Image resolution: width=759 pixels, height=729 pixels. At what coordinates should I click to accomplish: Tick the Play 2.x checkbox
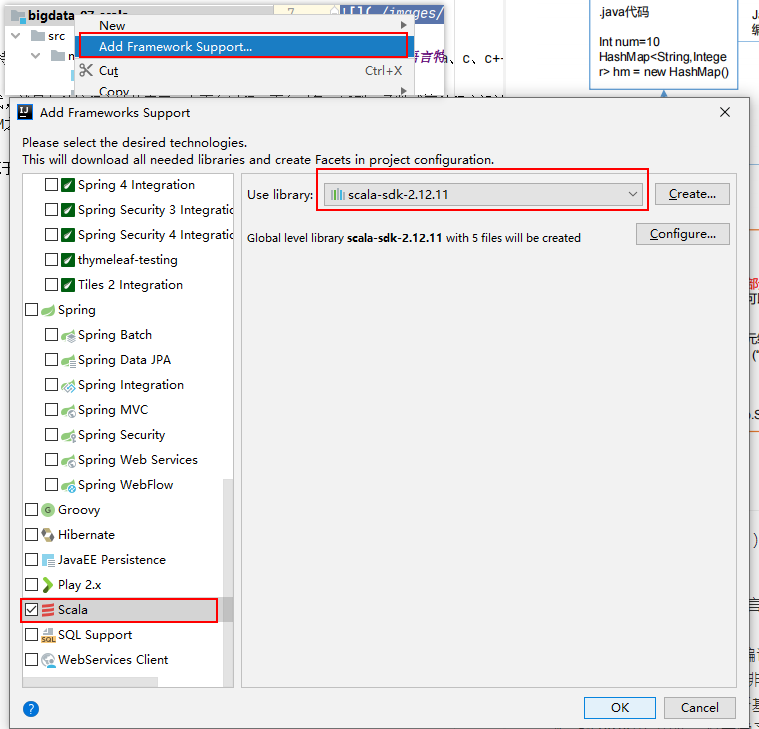31,585
